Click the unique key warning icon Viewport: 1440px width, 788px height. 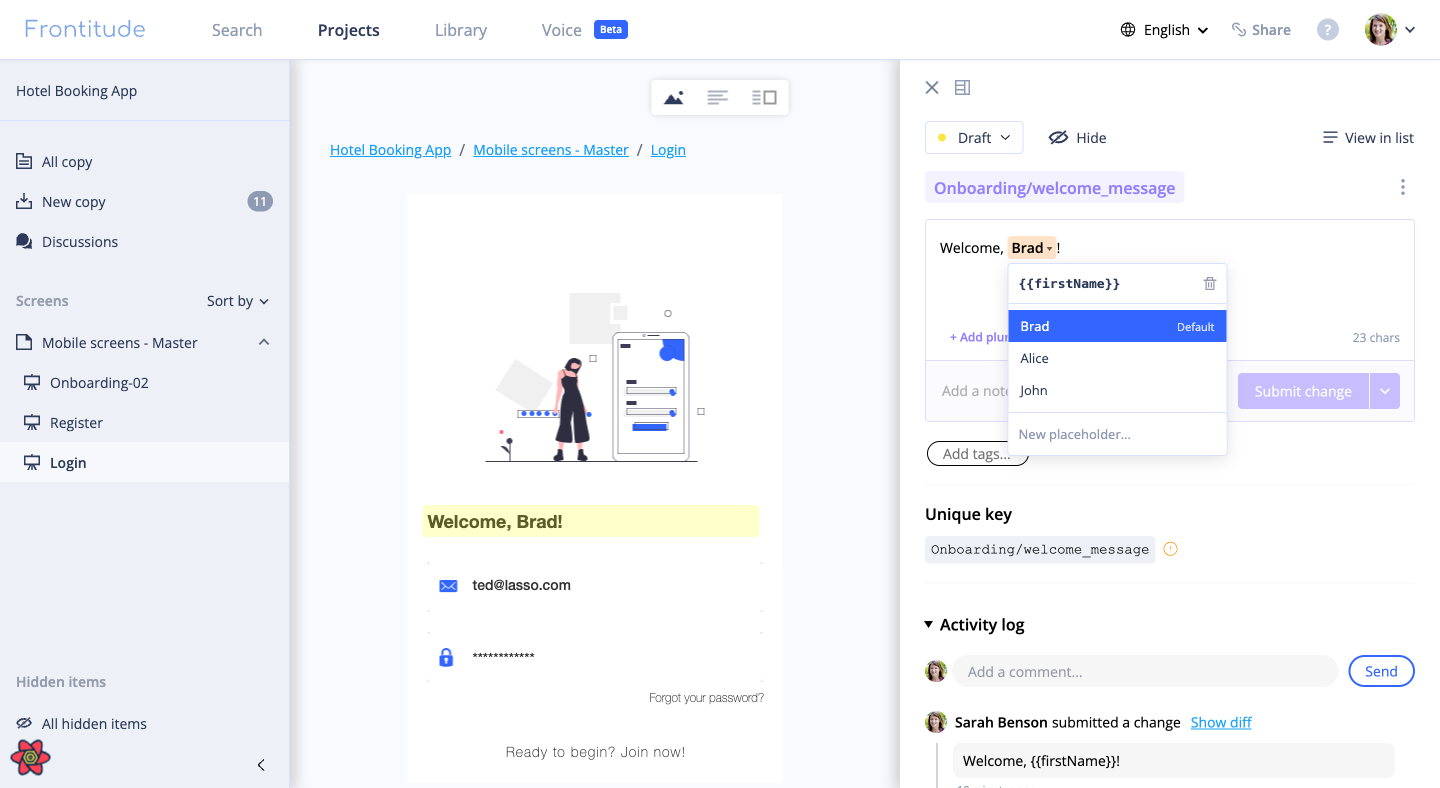tap(1170, 549)
